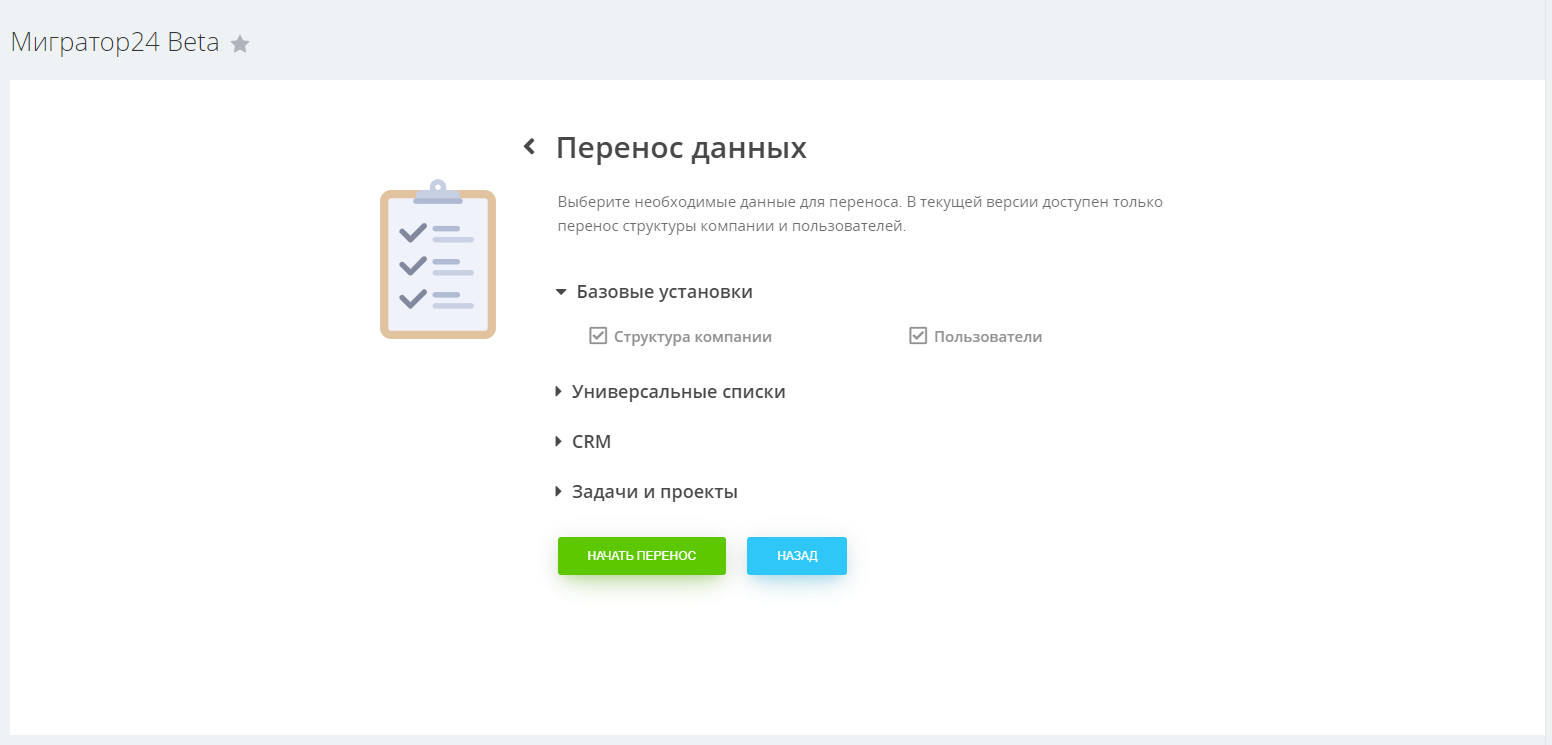Open the Задачи и проекты section title

click(654, 492)
